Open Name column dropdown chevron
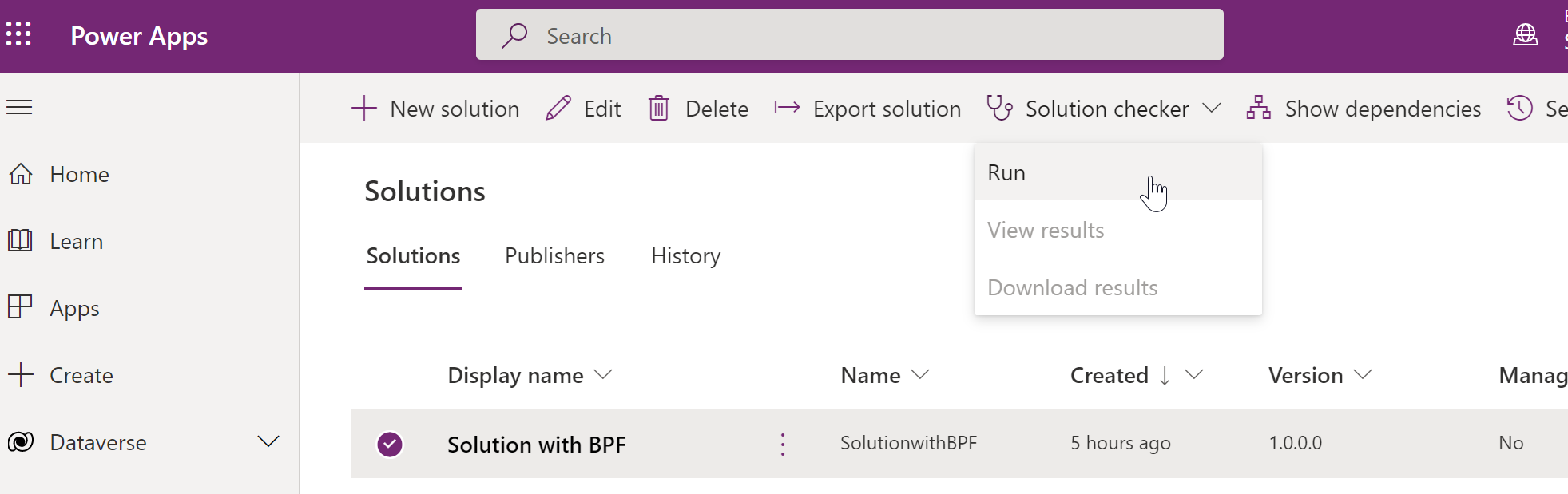Viewport: 1568px width, 494px height. [920, 374]
